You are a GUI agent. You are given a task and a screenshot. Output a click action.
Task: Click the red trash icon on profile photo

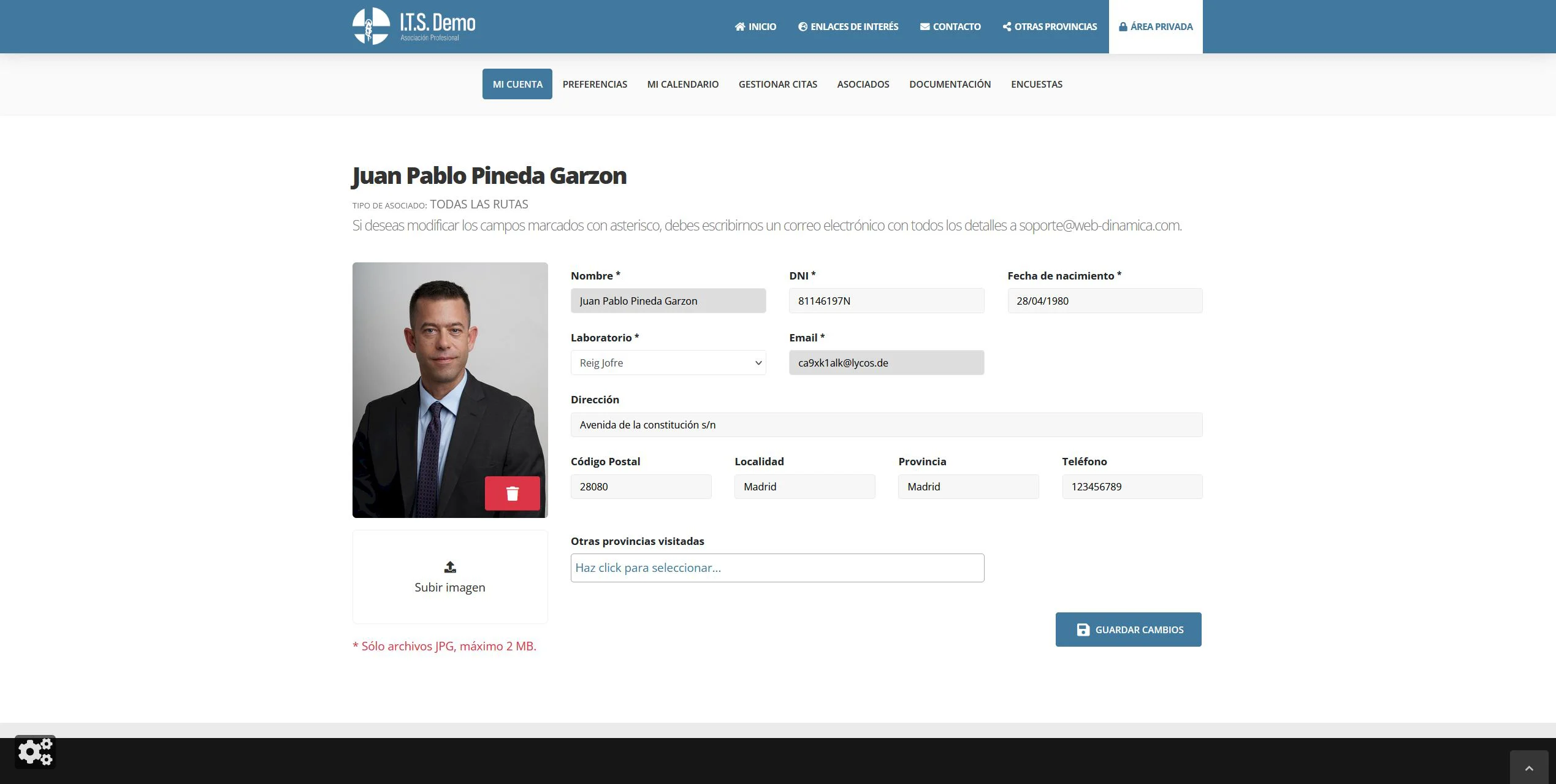[x=512, y=493]
